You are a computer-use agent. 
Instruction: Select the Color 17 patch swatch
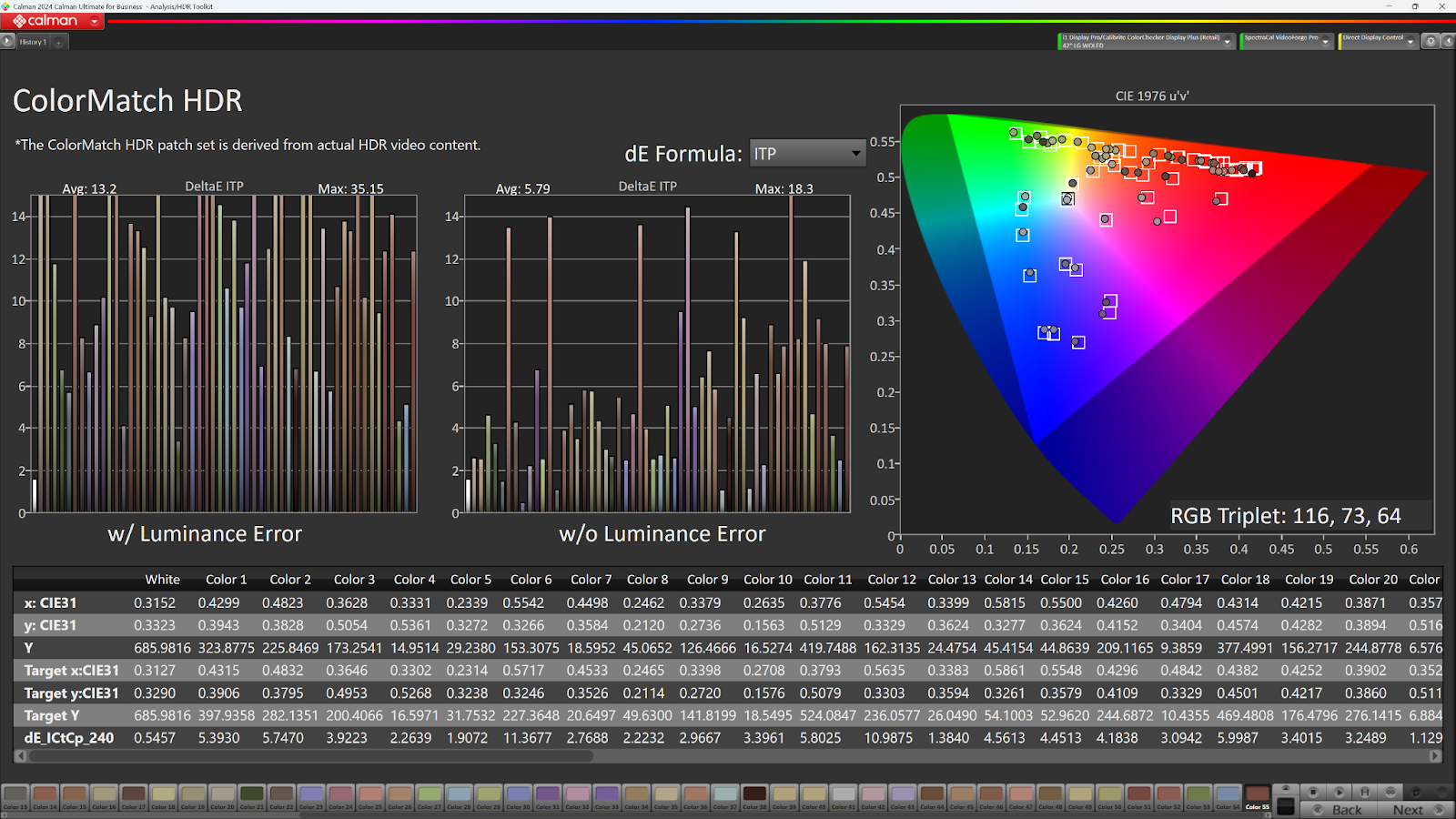point(134,797)
